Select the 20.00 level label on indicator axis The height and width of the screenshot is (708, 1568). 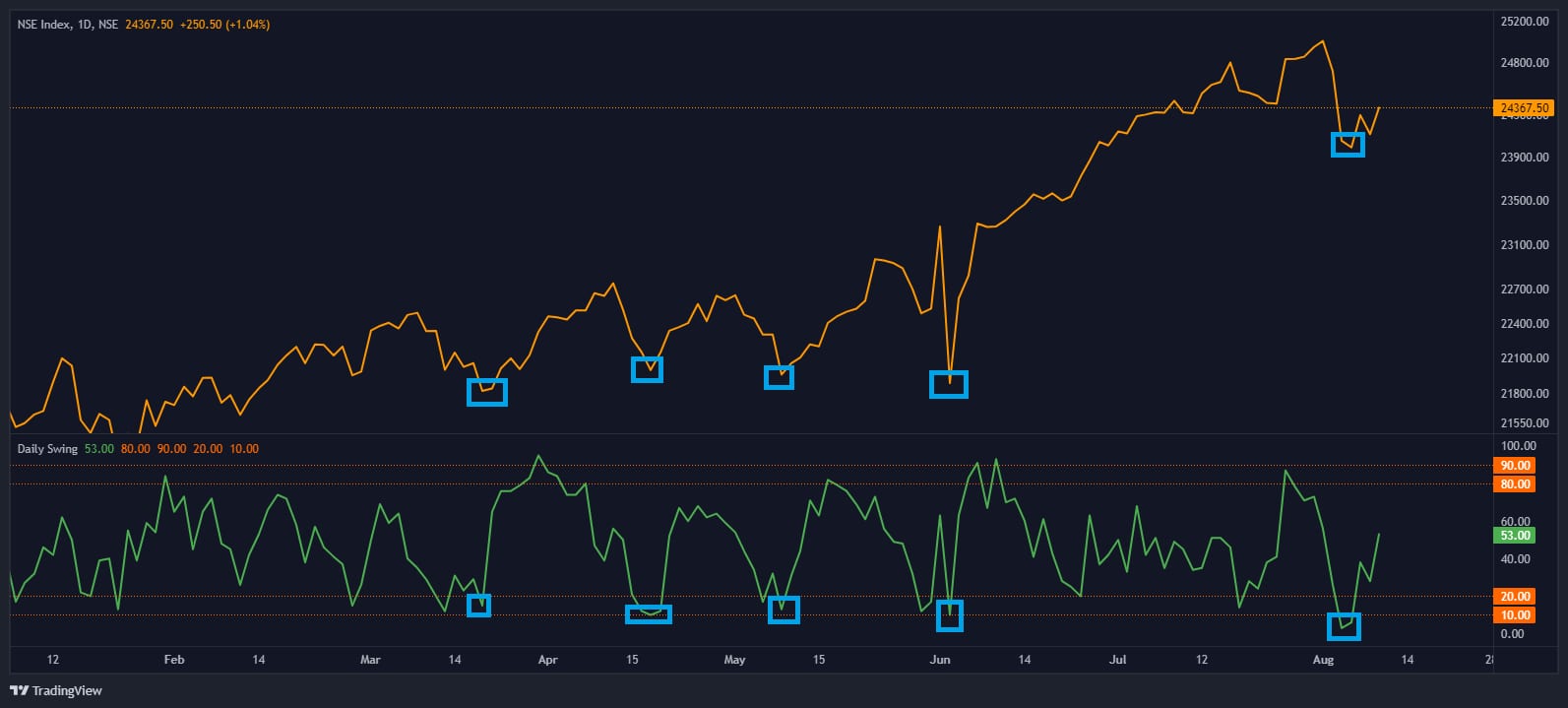[1515, 597]
